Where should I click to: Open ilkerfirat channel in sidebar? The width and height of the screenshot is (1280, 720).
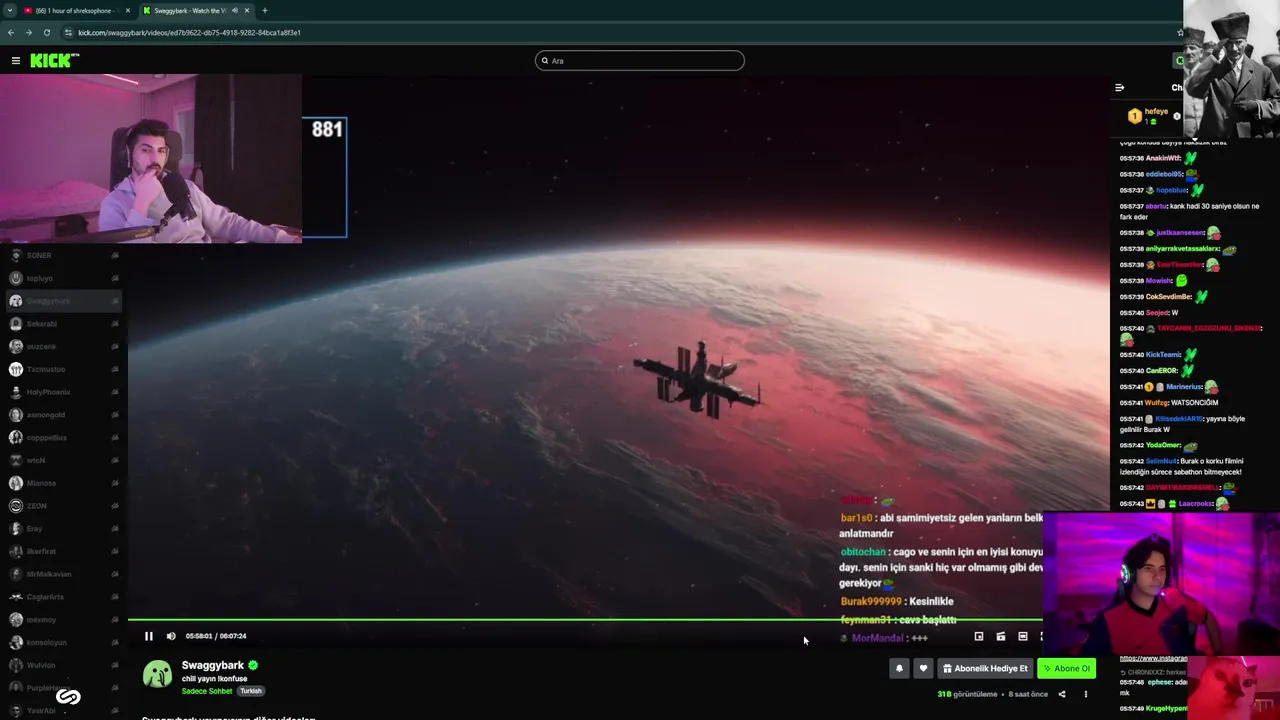point(63,551)
